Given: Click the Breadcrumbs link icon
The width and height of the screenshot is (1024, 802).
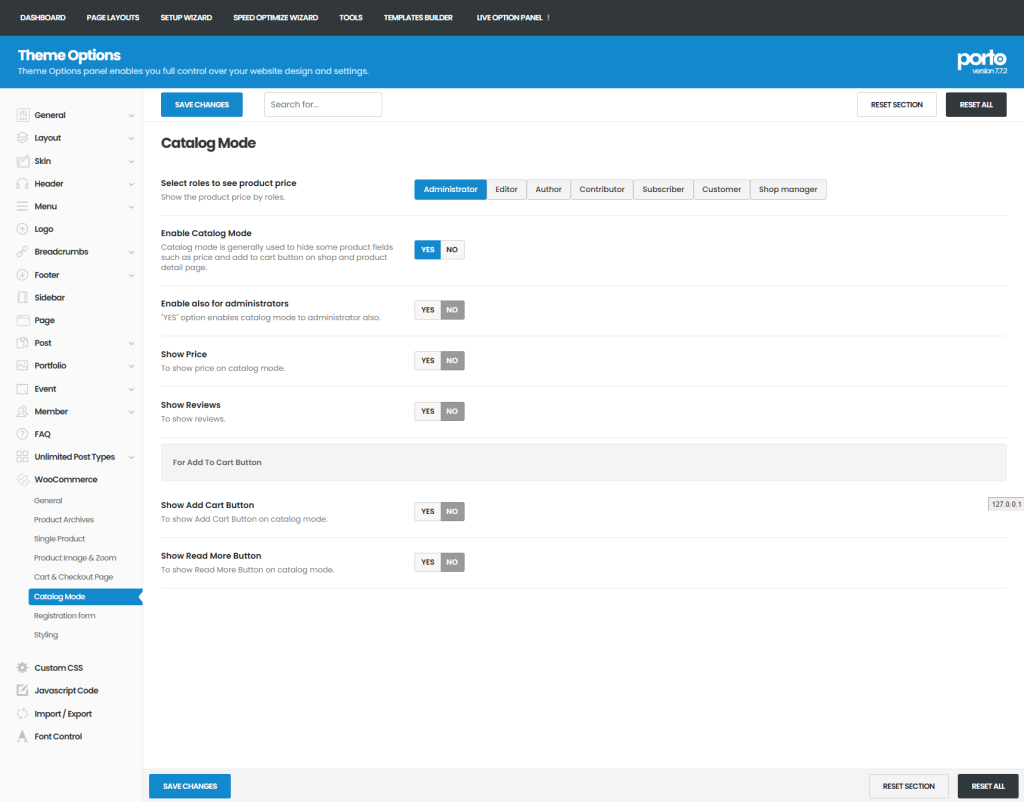Looking at the screenshot, I should (23, 252).
